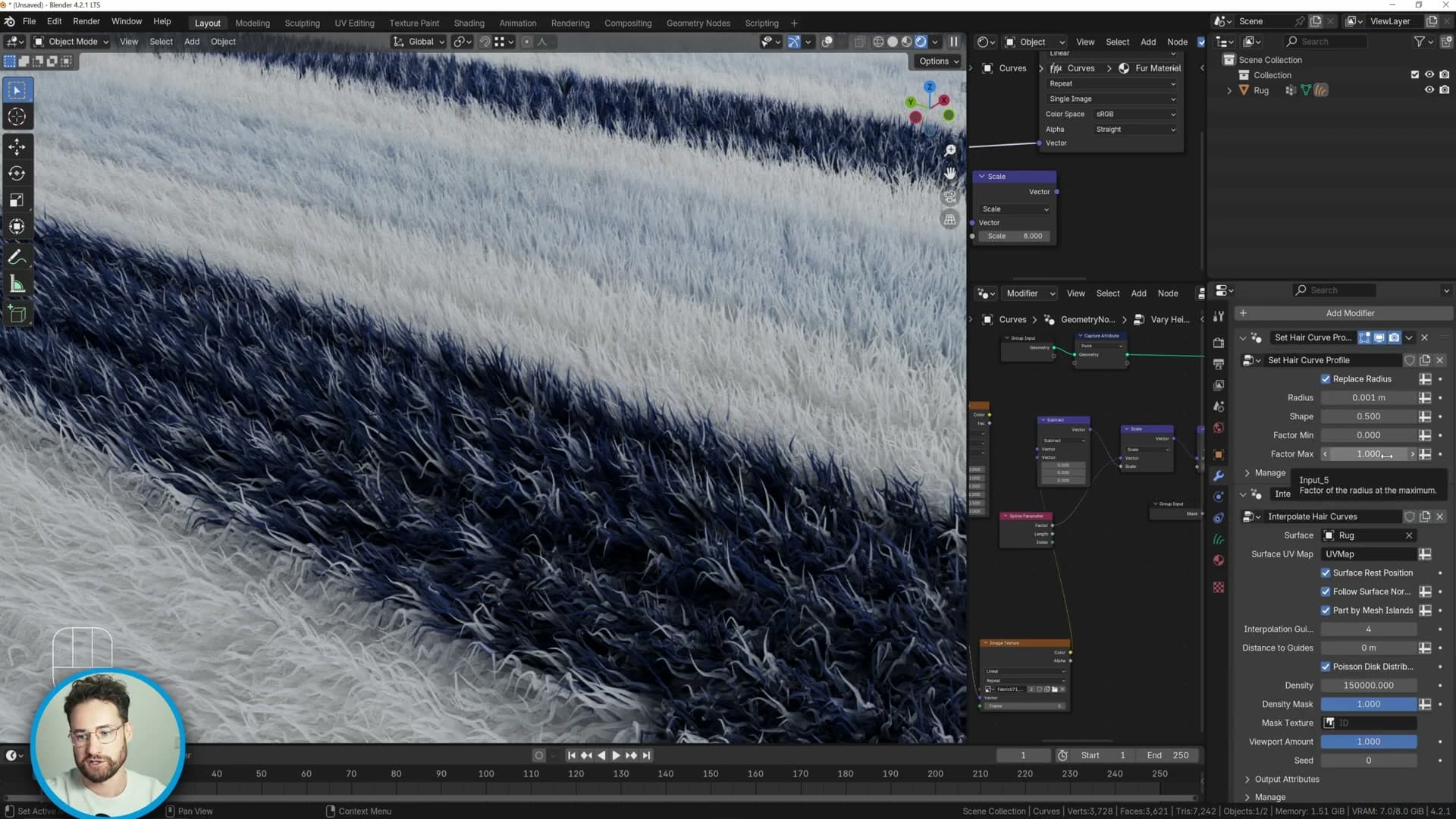Toggle the Part by Mesh Islands checkbox
1456x819 pixels.
tap(1326, 610)
